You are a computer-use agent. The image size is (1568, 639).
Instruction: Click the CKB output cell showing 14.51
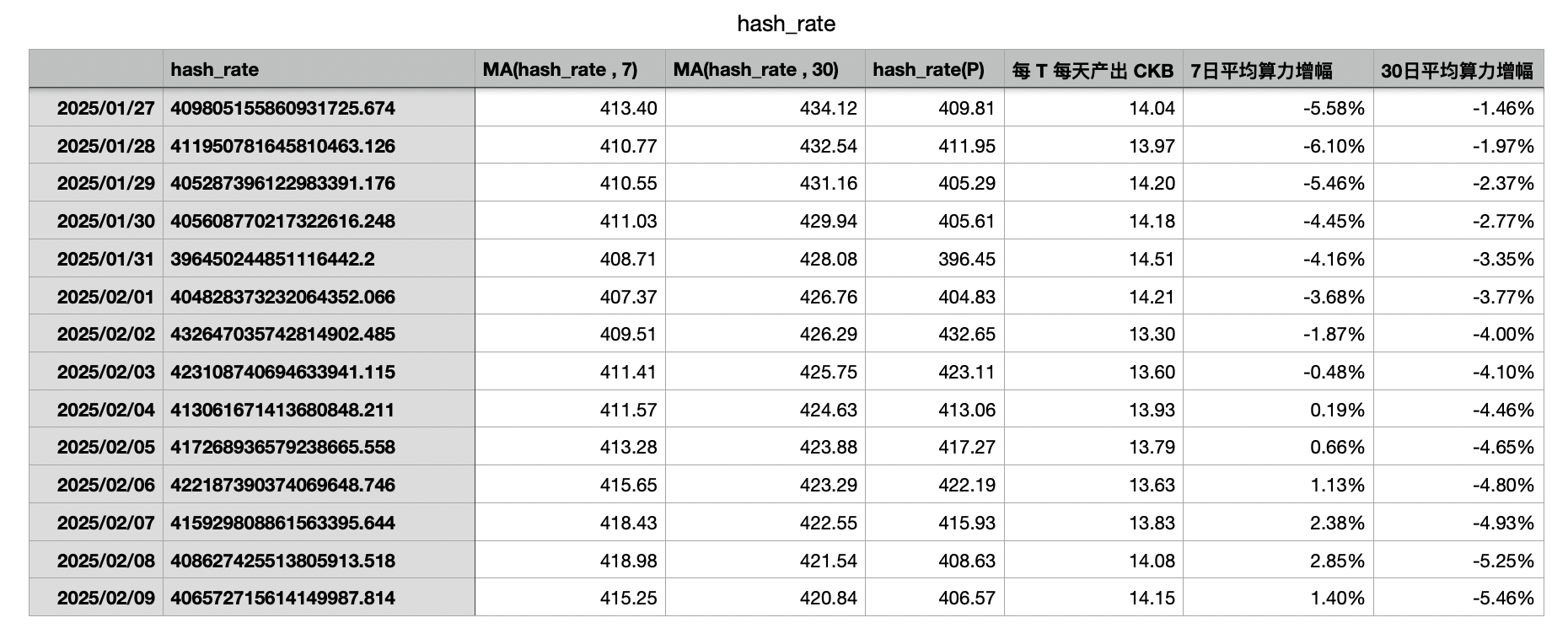click(x=1093, y=259)
